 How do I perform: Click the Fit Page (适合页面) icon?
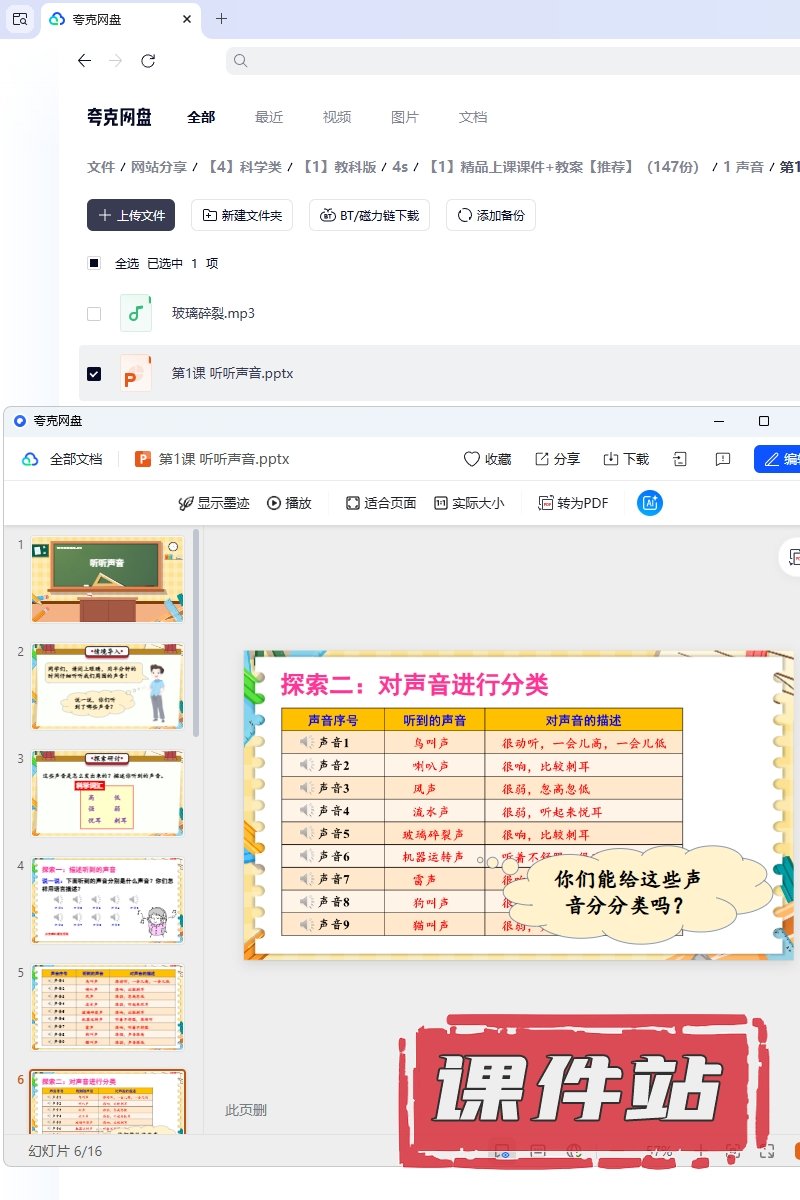tap(353, 503)
